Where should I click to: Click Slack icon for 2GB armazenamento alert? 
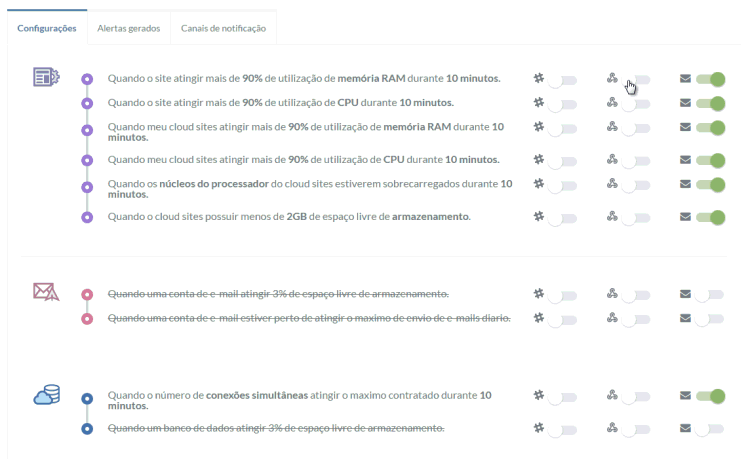pyautogui.click(x=539, y=216)
